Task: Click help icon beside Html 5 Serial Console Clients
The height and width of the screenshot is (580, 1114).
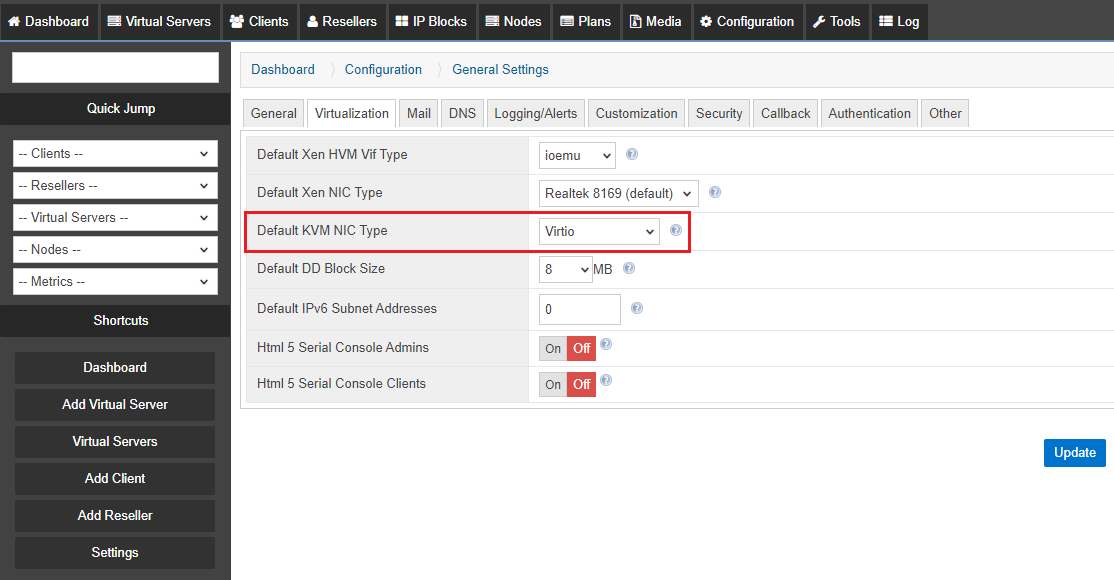Action: pyautogui.click(x=606, y=380)
